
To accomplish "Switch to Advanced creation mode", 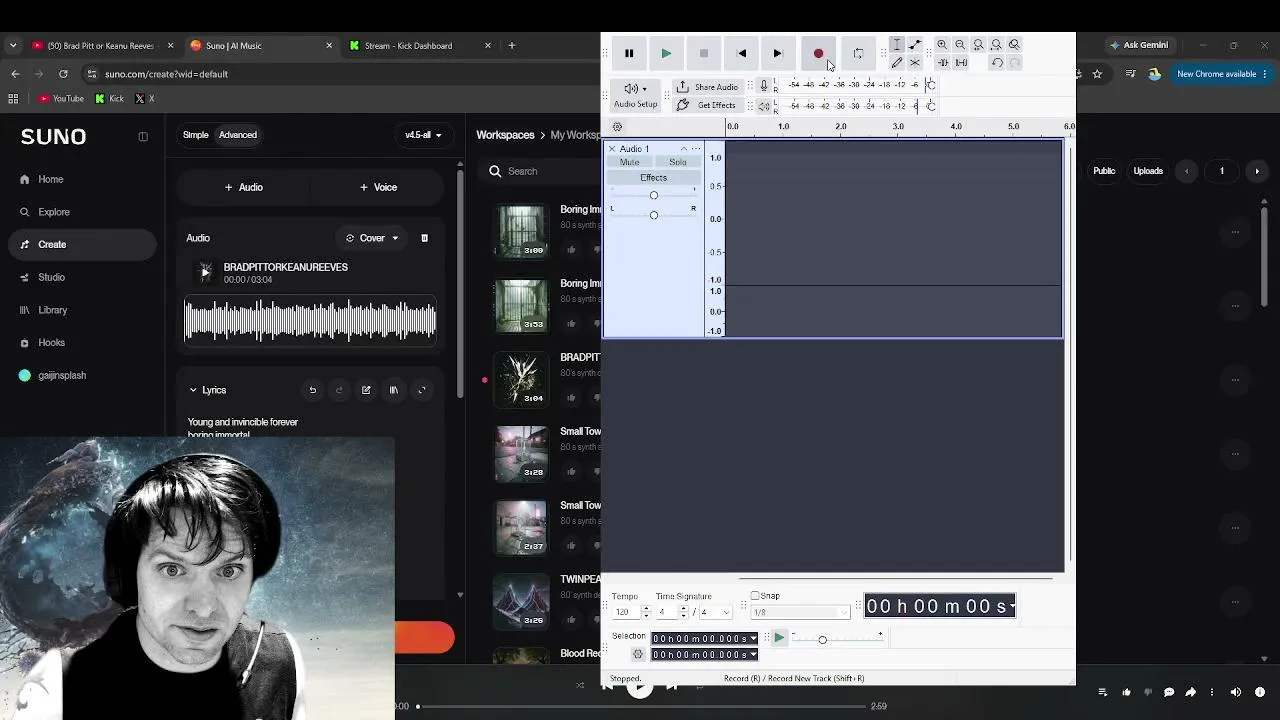I will point(238,135).
